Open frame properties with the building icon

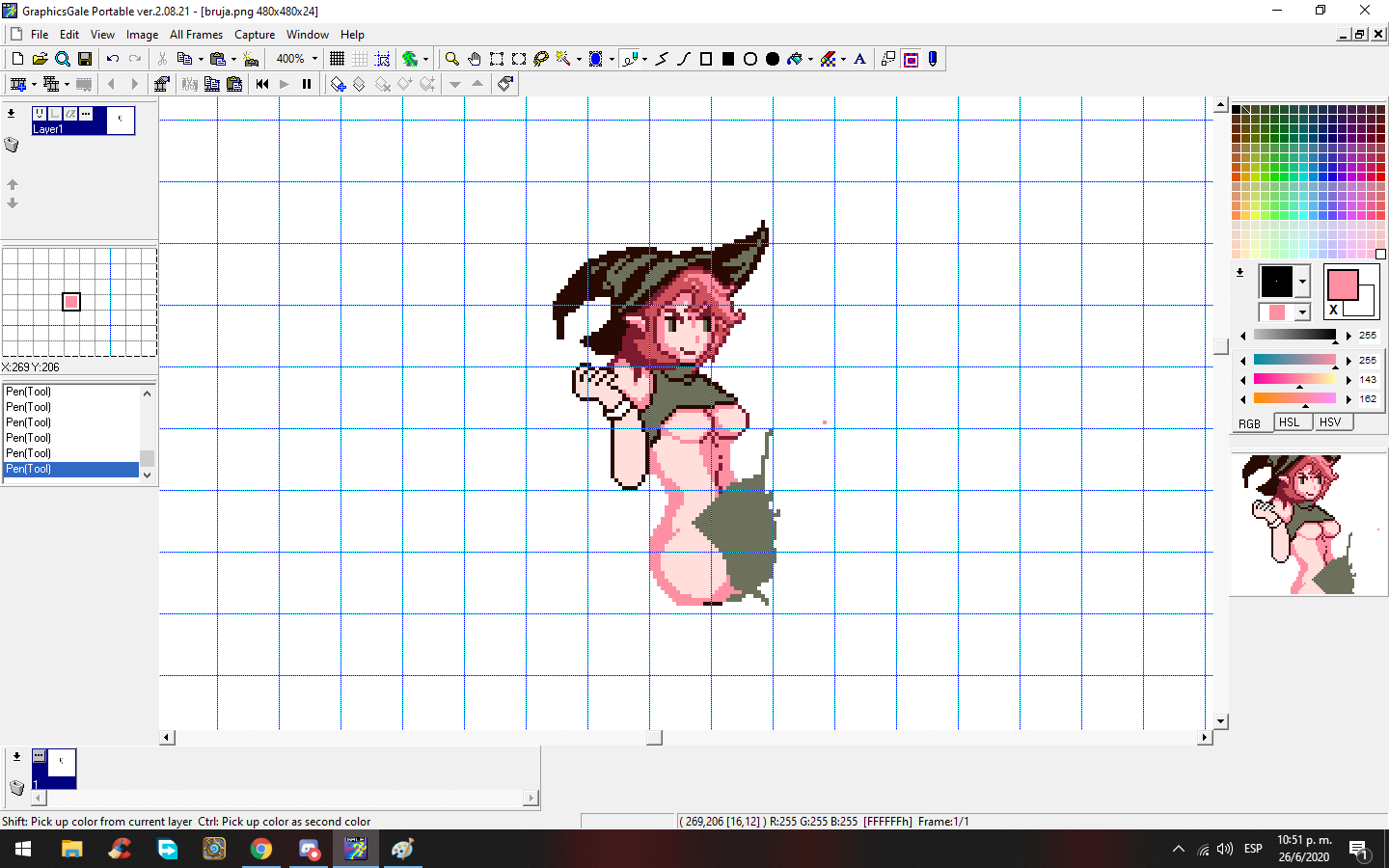tap(161, 84)
